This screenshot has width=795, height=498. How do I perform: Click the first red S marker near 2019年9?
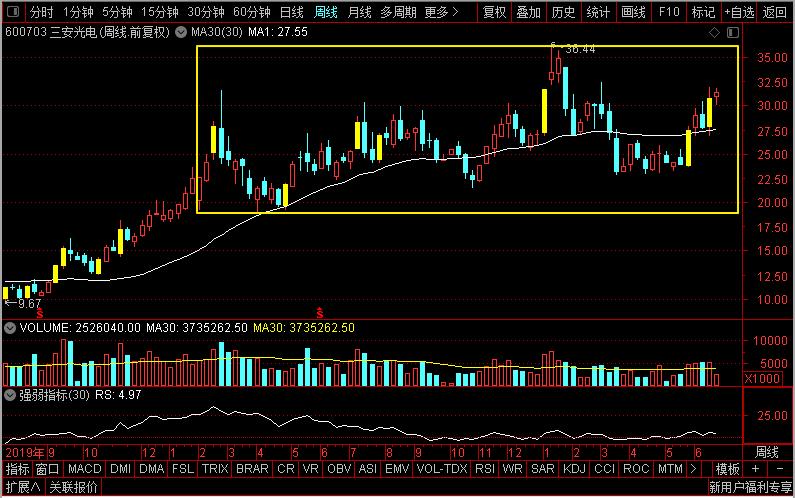pos(40,314)
